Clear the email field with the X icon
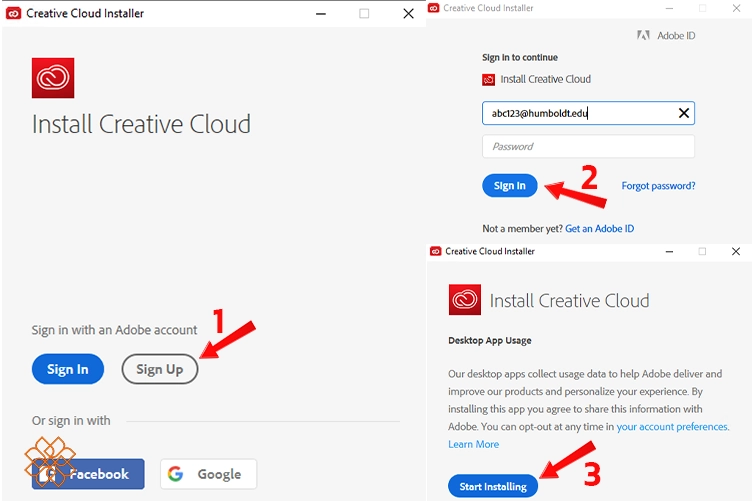 684,113
